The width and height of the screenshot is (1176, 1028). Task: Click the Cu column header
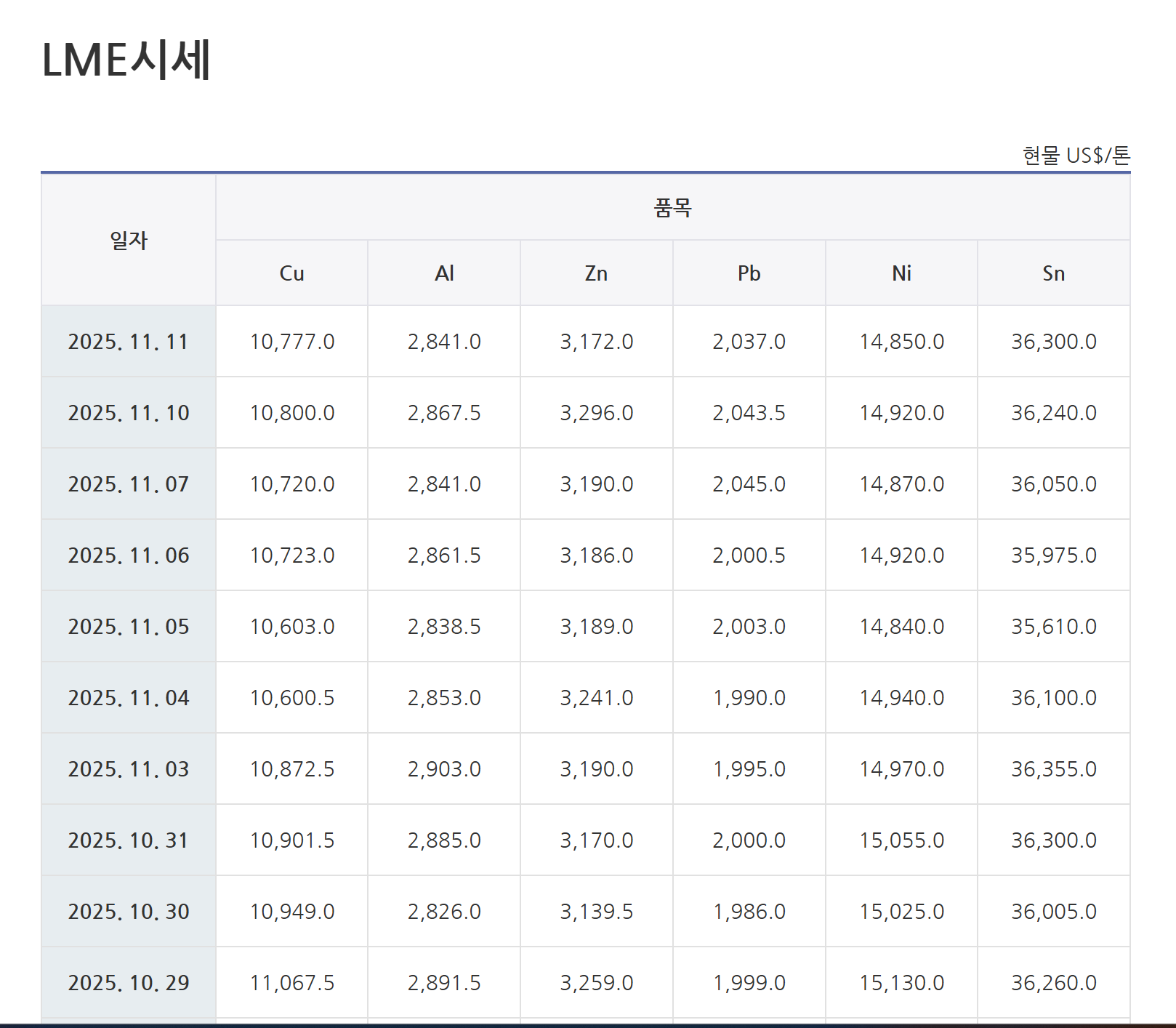(291, 273)
